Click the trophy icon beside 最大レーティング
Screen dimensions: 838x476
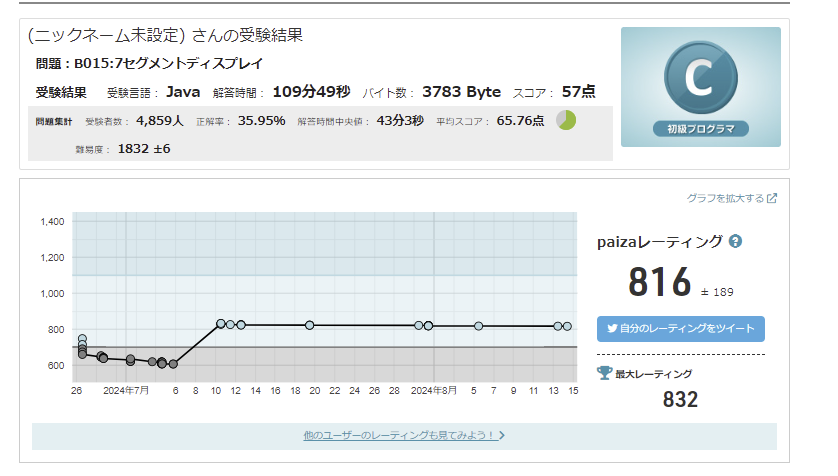604,373
